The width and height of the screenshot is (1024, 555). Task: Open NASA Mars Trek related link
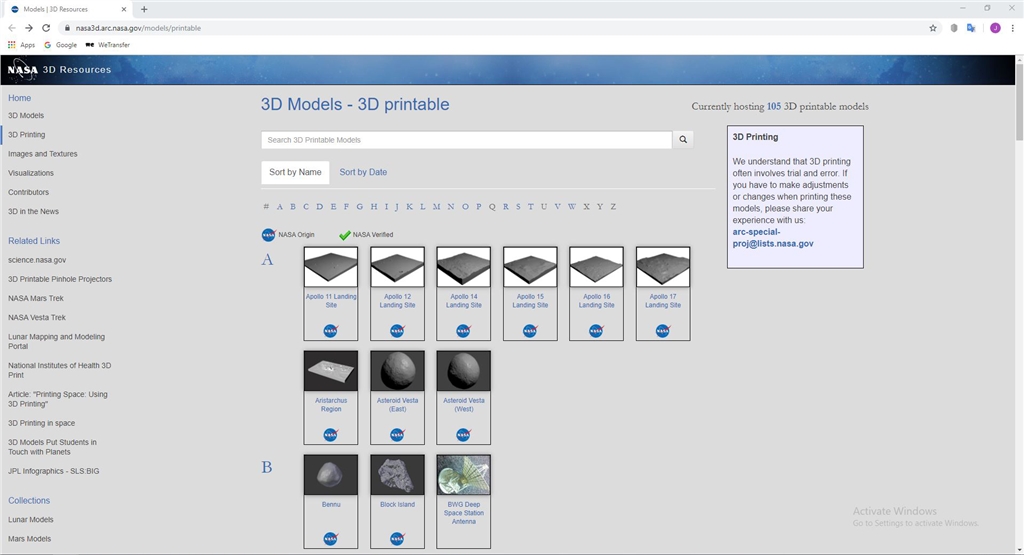36,298
